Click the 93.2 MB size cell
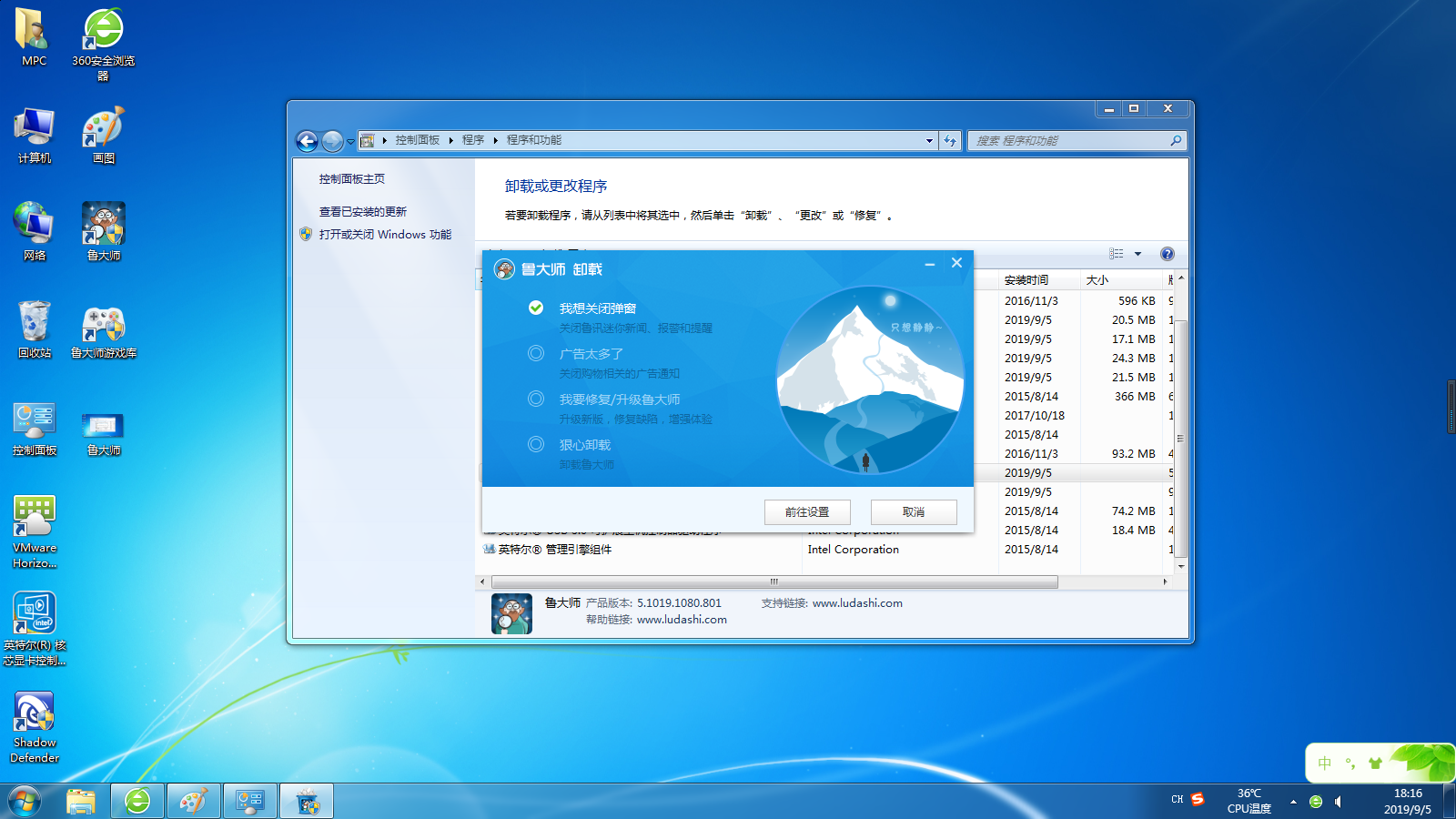Image resolution: width=1456 pixels, height=819 pixels. (1133, 454)
